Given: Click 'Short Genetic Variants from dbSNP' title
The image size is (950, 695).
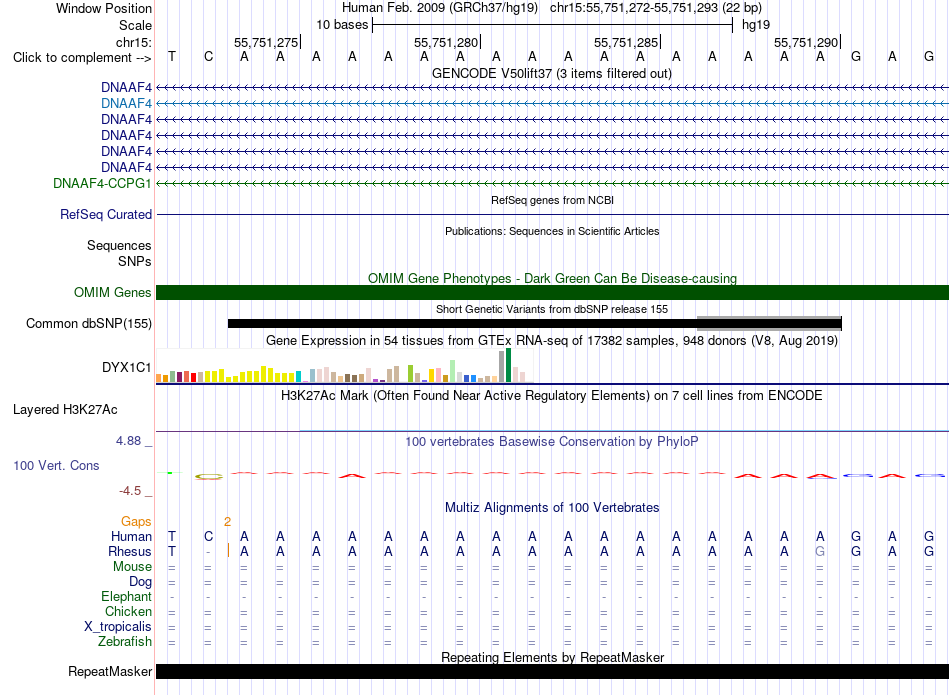Looking at the screenshot, I should [x=552, y=309].
